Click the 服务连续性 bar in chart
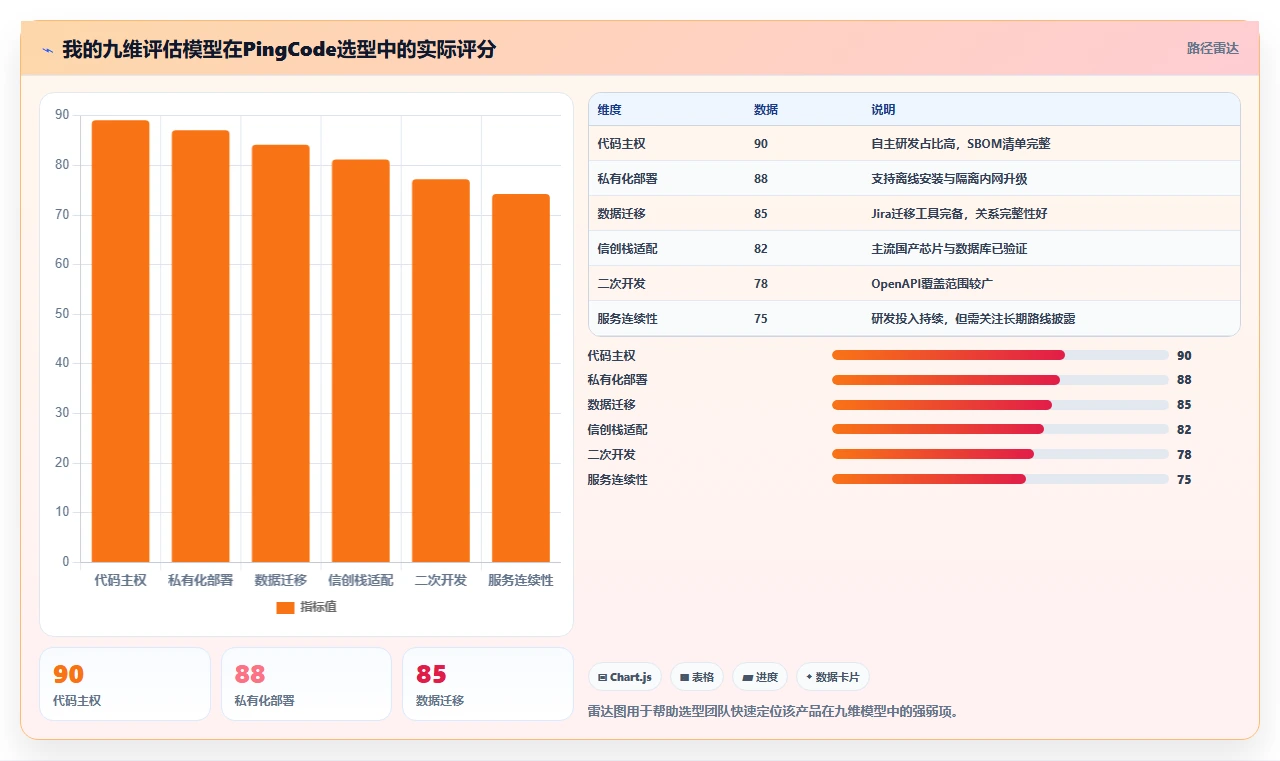The image size is (1280, 761). click(x=521, y=378)
